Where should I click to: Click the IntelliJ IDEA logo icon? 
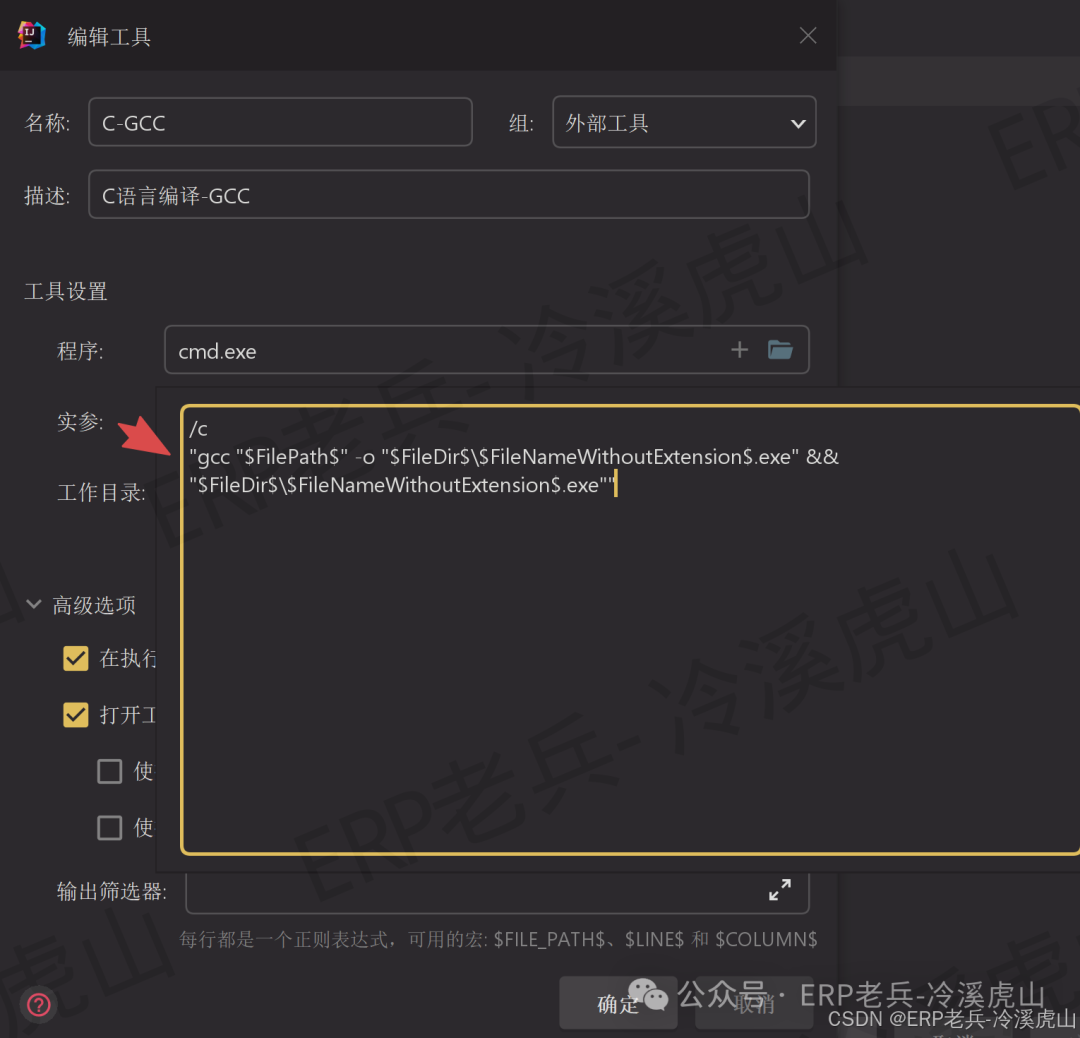32,35
